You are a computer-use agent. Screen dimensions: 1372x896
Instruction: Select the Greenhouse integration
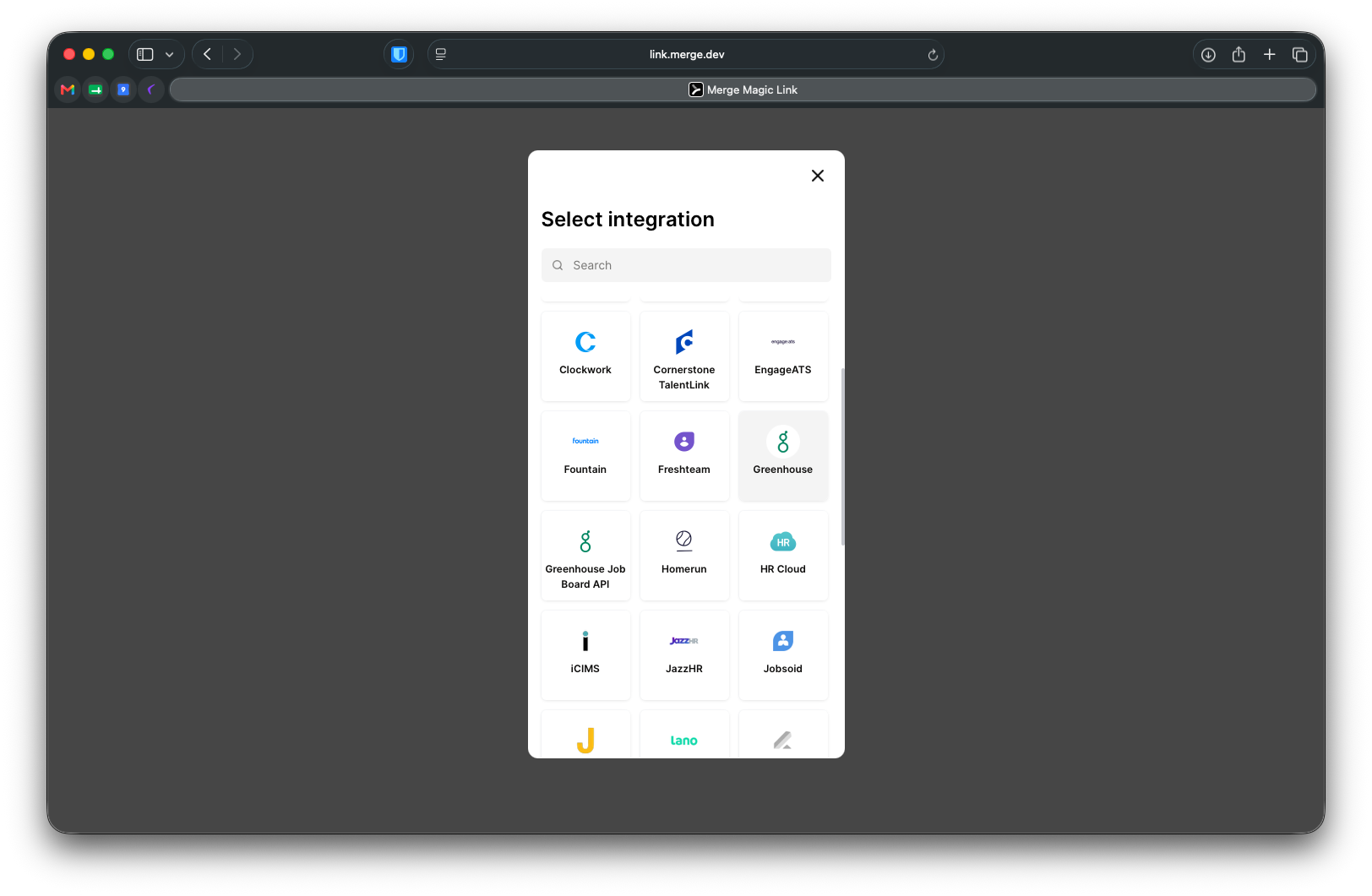783,456
